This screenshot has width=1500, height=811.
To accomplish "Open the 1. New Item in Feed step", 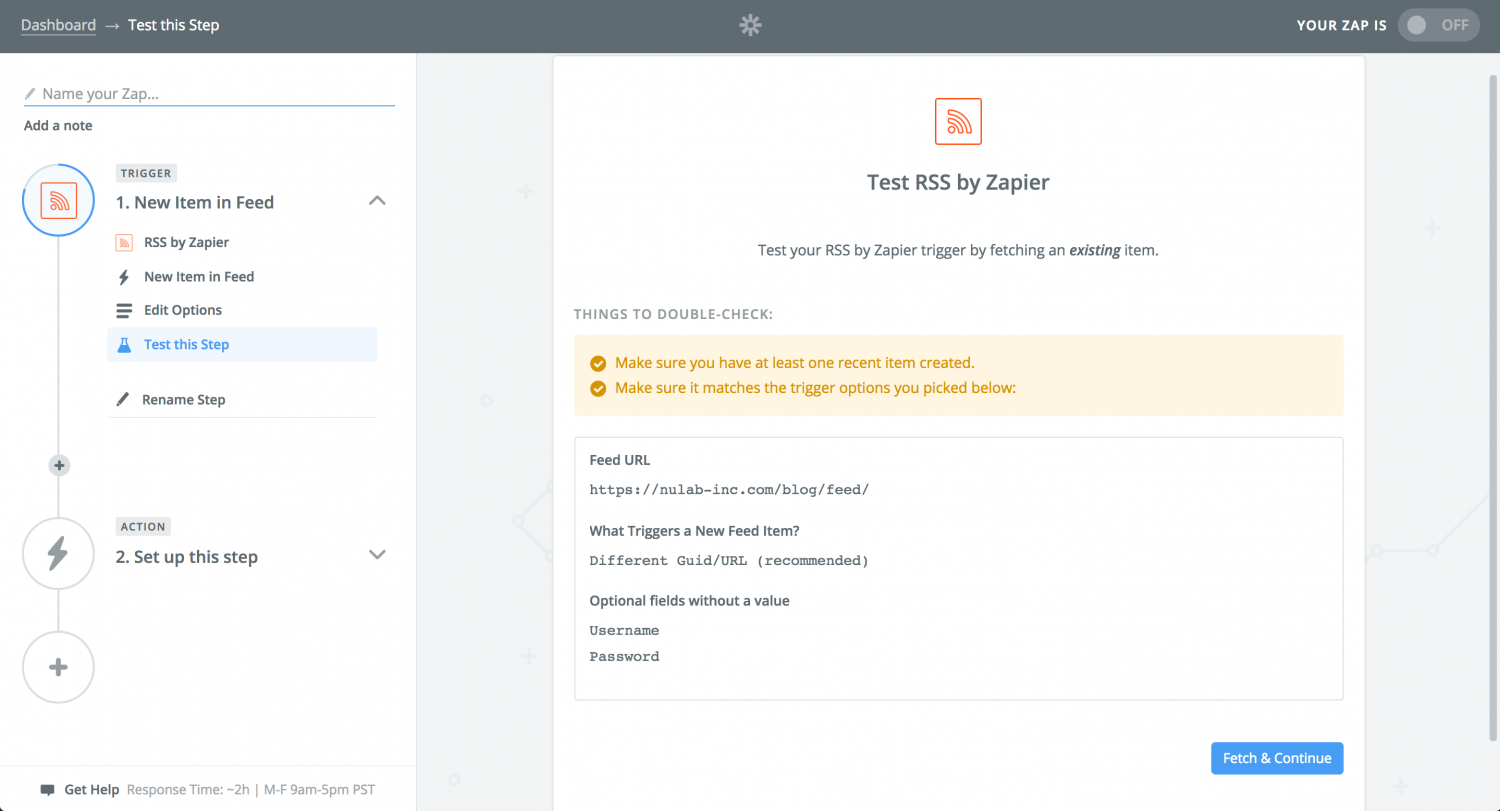I will pyautogui.click(x=194, y=202).
